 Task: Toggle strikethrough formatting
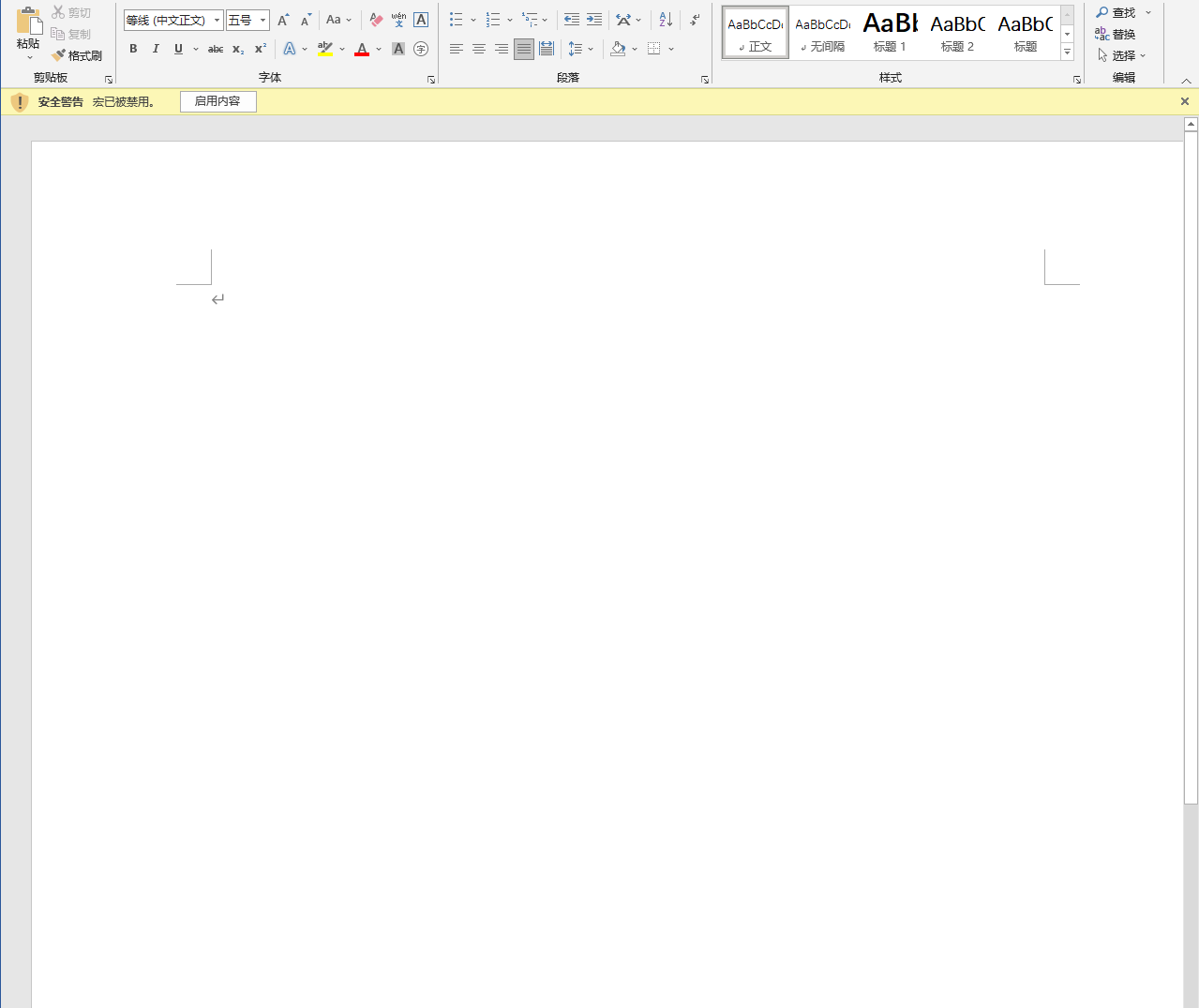pos(216,49)
